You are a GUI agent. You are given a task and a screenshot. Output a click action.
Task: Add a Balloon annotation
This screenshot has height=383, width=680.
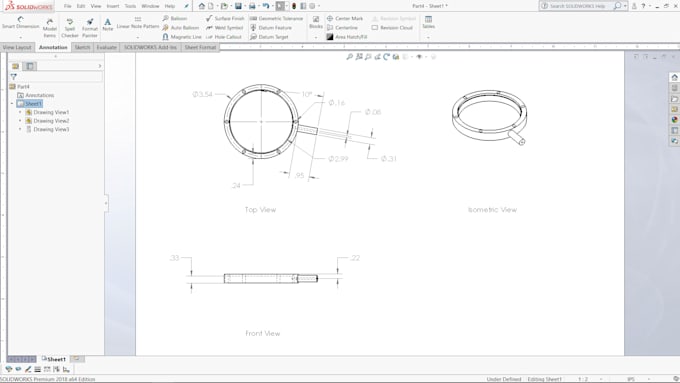pyautogui.click(x=174, y=19)
